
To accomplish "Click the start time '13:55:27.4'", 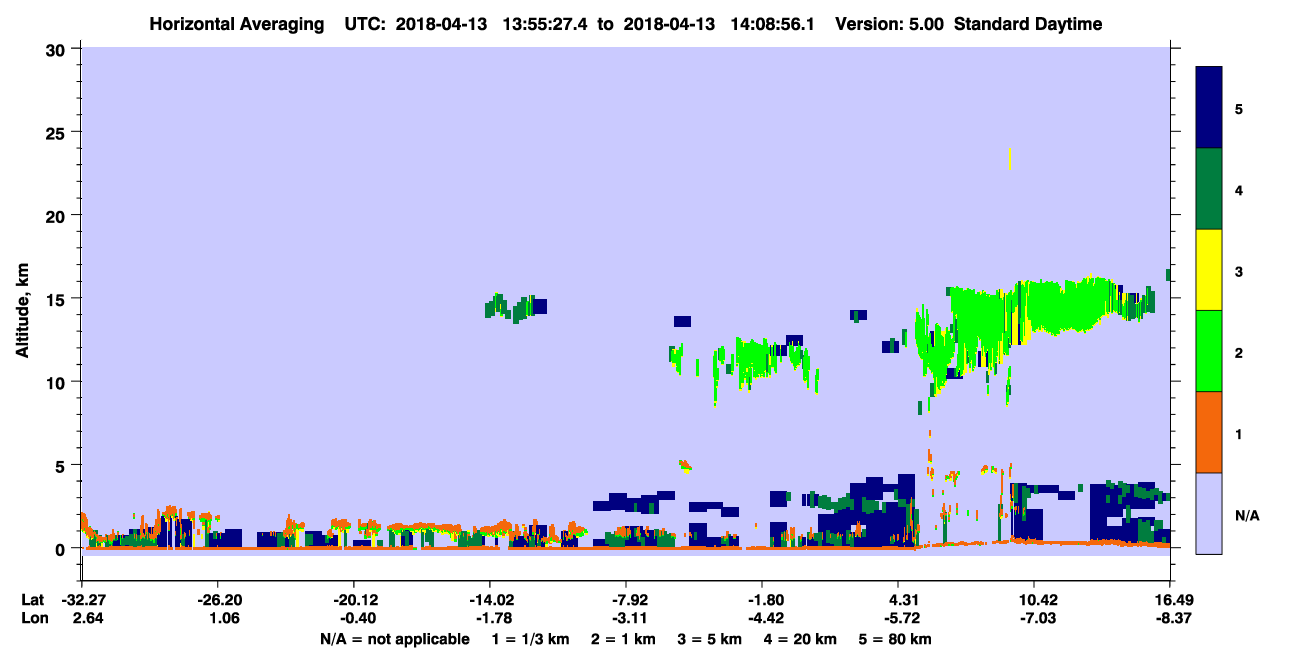I will 544,24.
